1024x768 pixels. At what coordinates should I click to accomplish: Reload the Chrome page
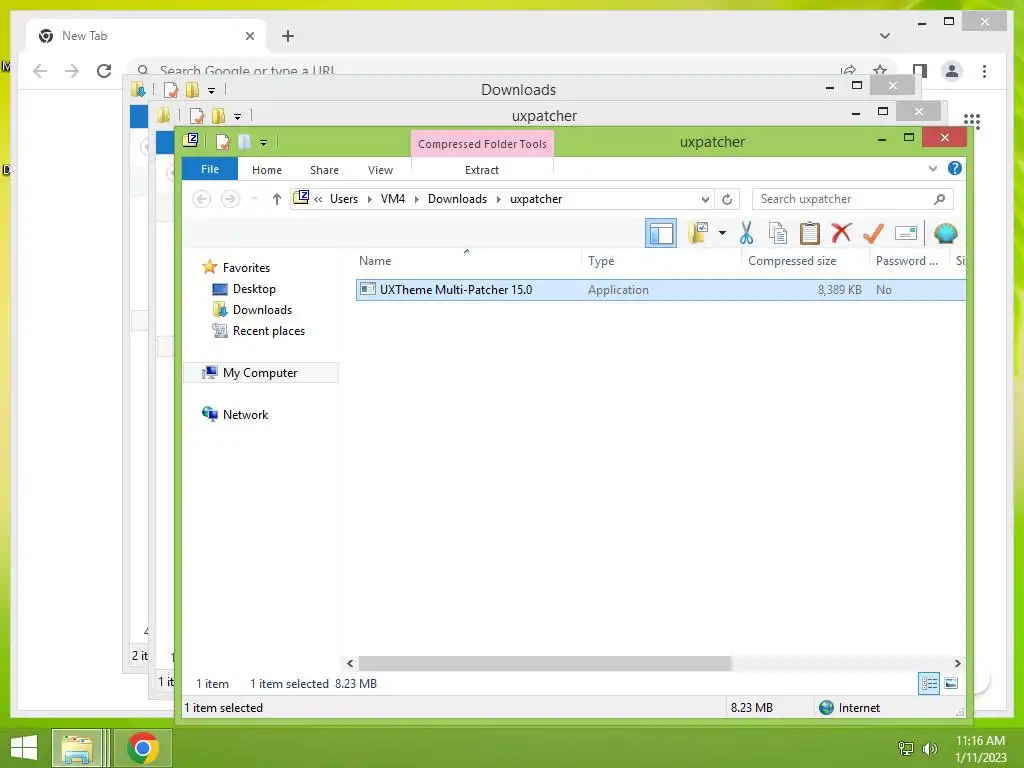coord(104,71)
